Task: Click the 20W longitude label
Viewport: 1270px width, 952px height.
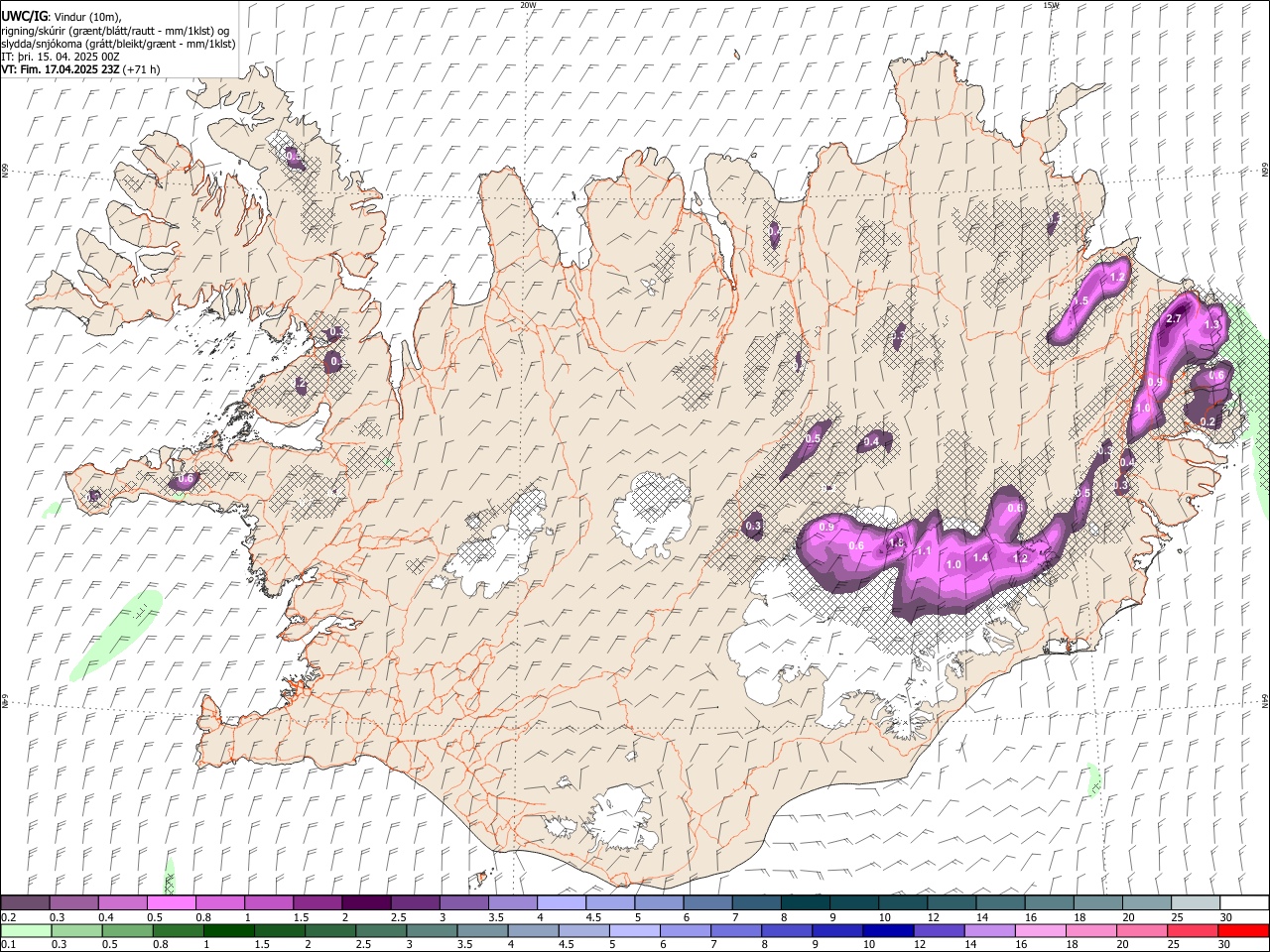Action: [527, 5]
